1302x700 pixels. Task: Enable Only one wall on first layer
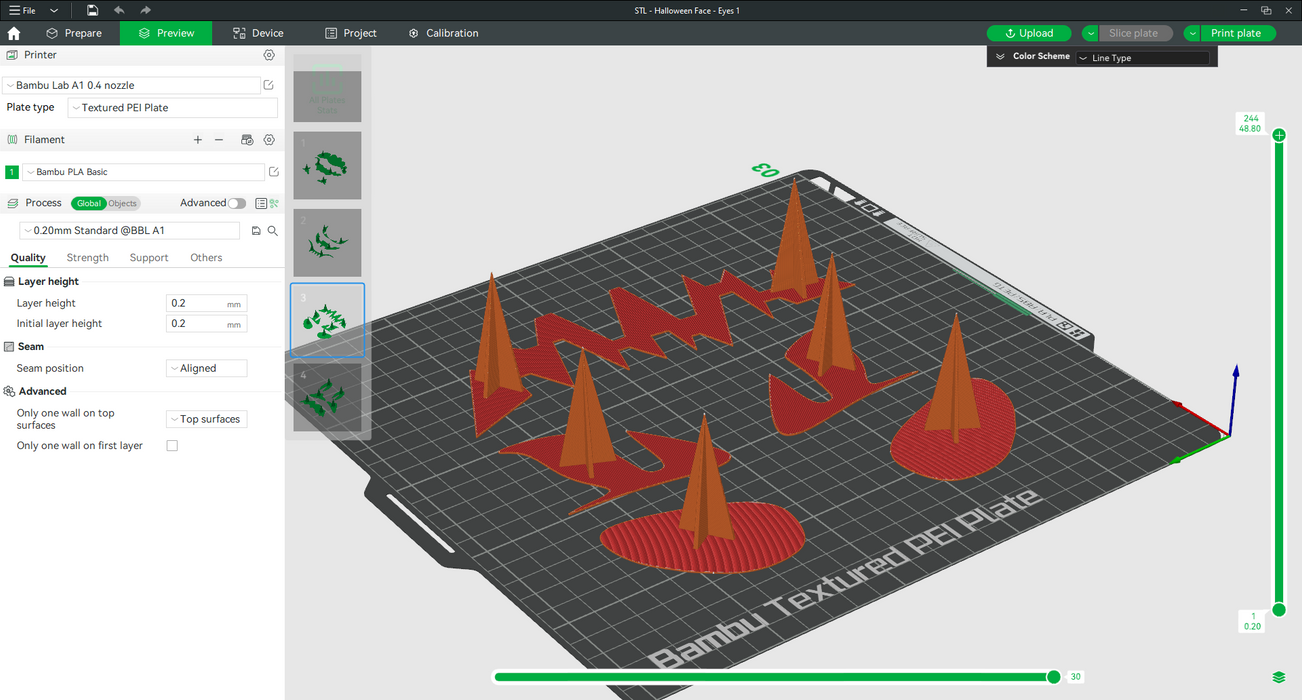(172, 446)
